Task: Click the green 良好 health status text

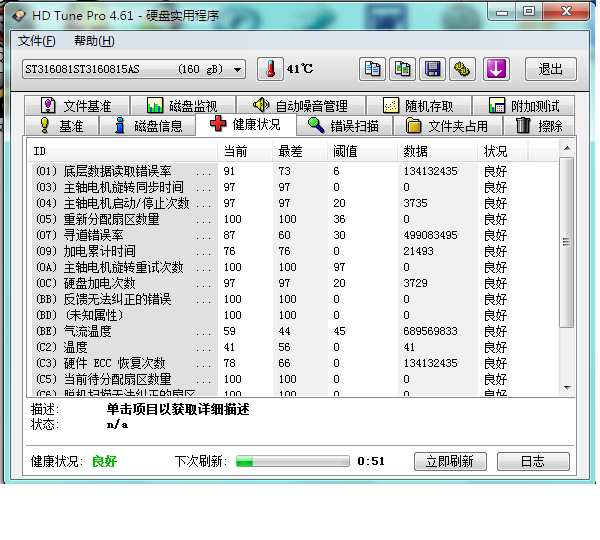Action: (x=104, y=462)
